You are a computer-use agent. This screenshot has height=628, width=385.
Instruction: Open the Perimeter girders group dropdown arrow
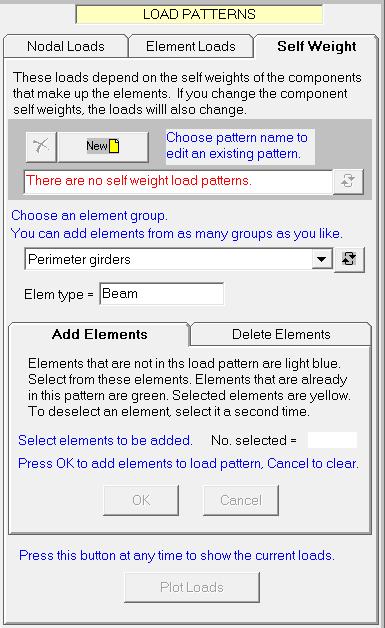click(321, 259)
